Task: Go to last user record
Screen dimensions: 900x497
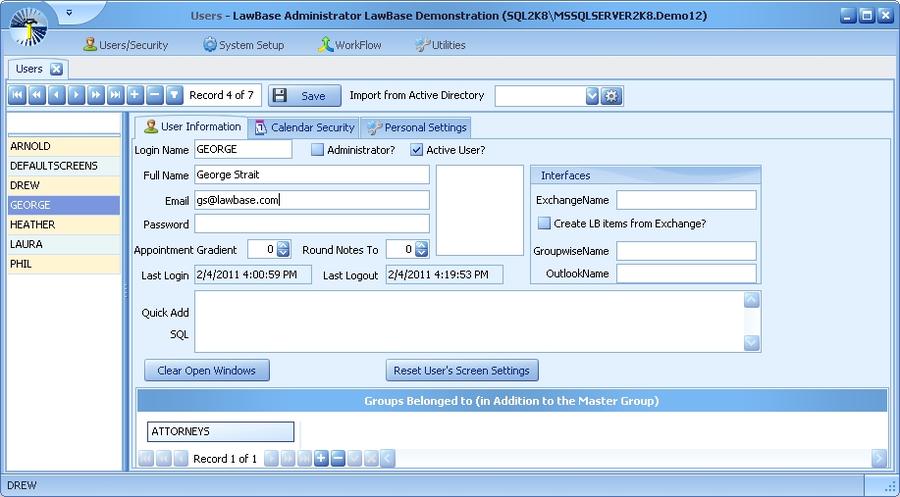Action: [115, 95]
